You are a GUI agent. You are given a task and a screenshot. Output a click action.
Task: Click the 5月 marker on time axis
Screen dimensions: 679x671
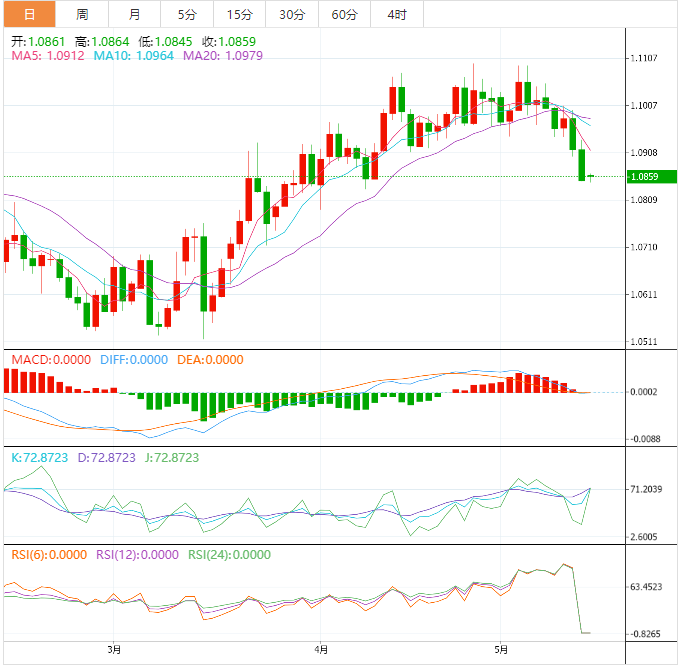pyautogui.click(x=503, y=649)
